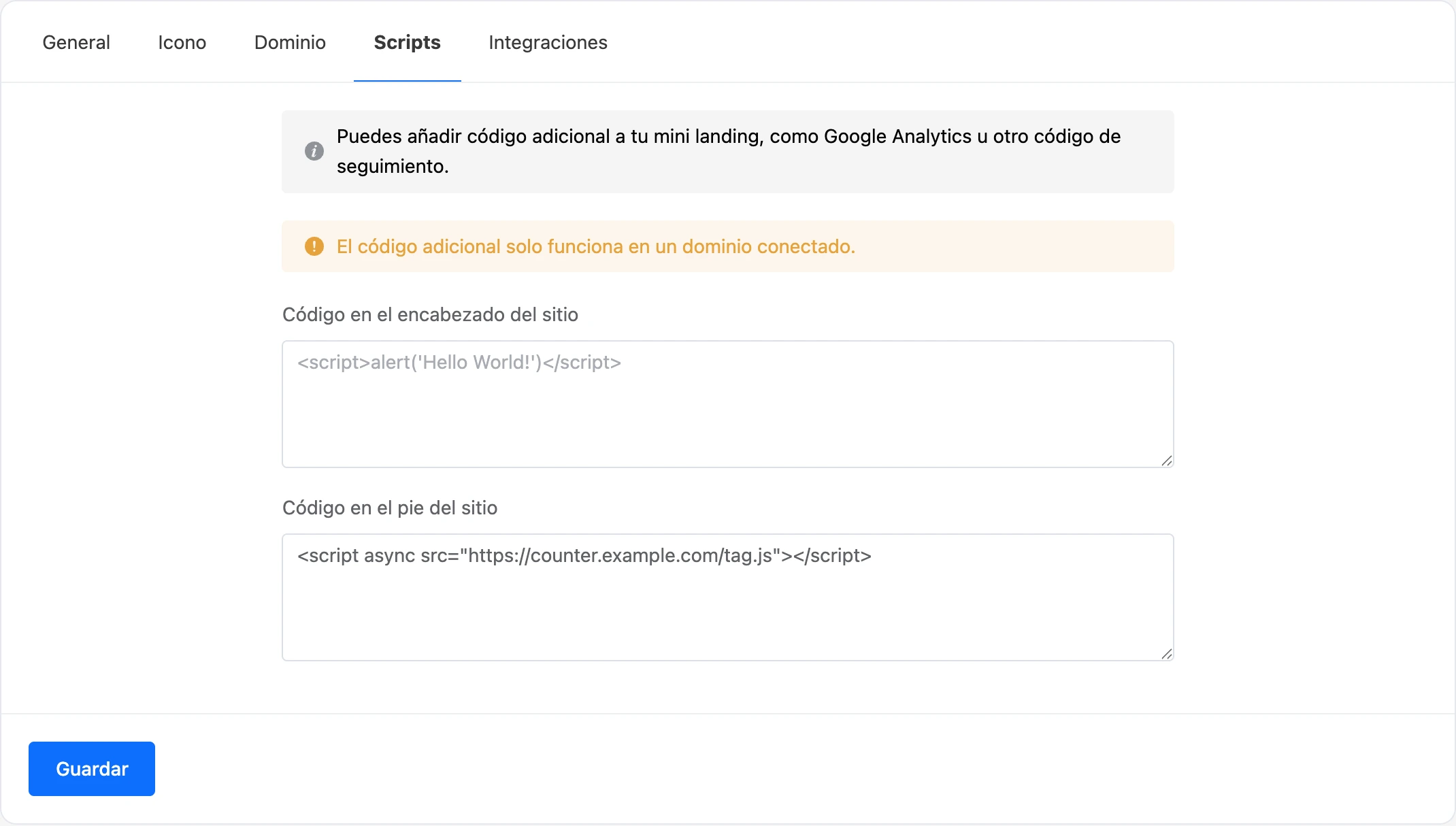Click the orange warning exclamation icon
1456x826 pixels.
314,246
